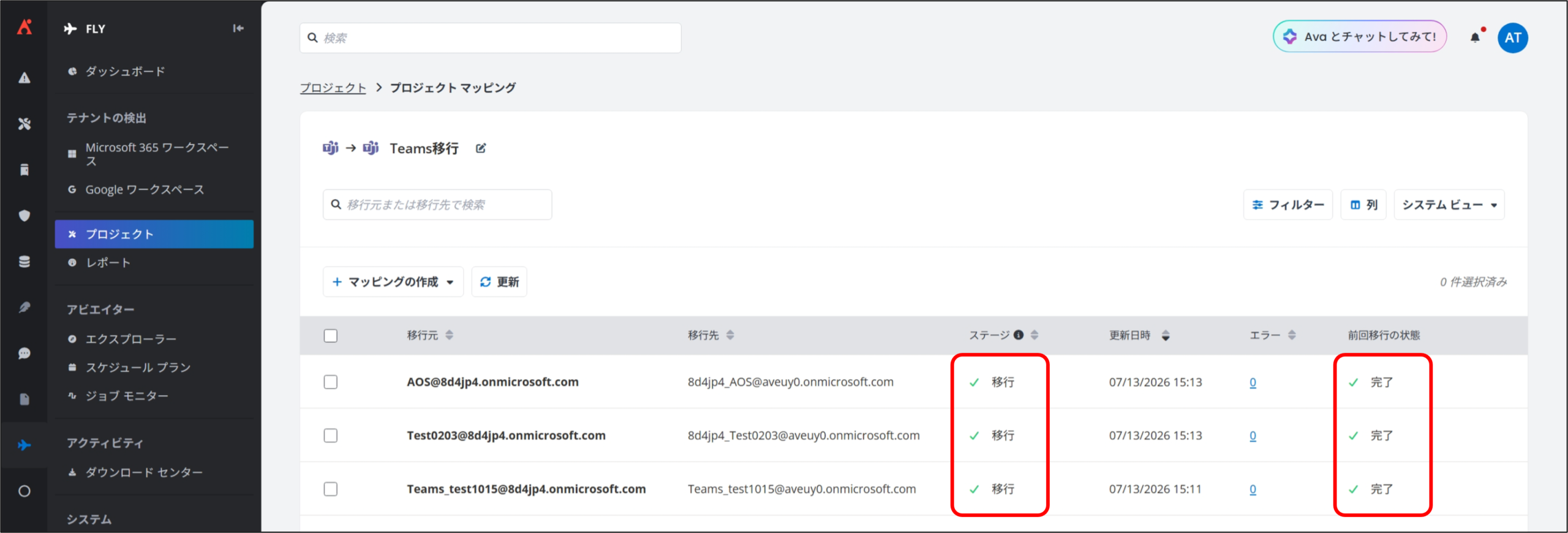This screenshot has width=1568, height=533.
Task: Select ジョブ モニター in the sidebar
Action: pos(127,396)
